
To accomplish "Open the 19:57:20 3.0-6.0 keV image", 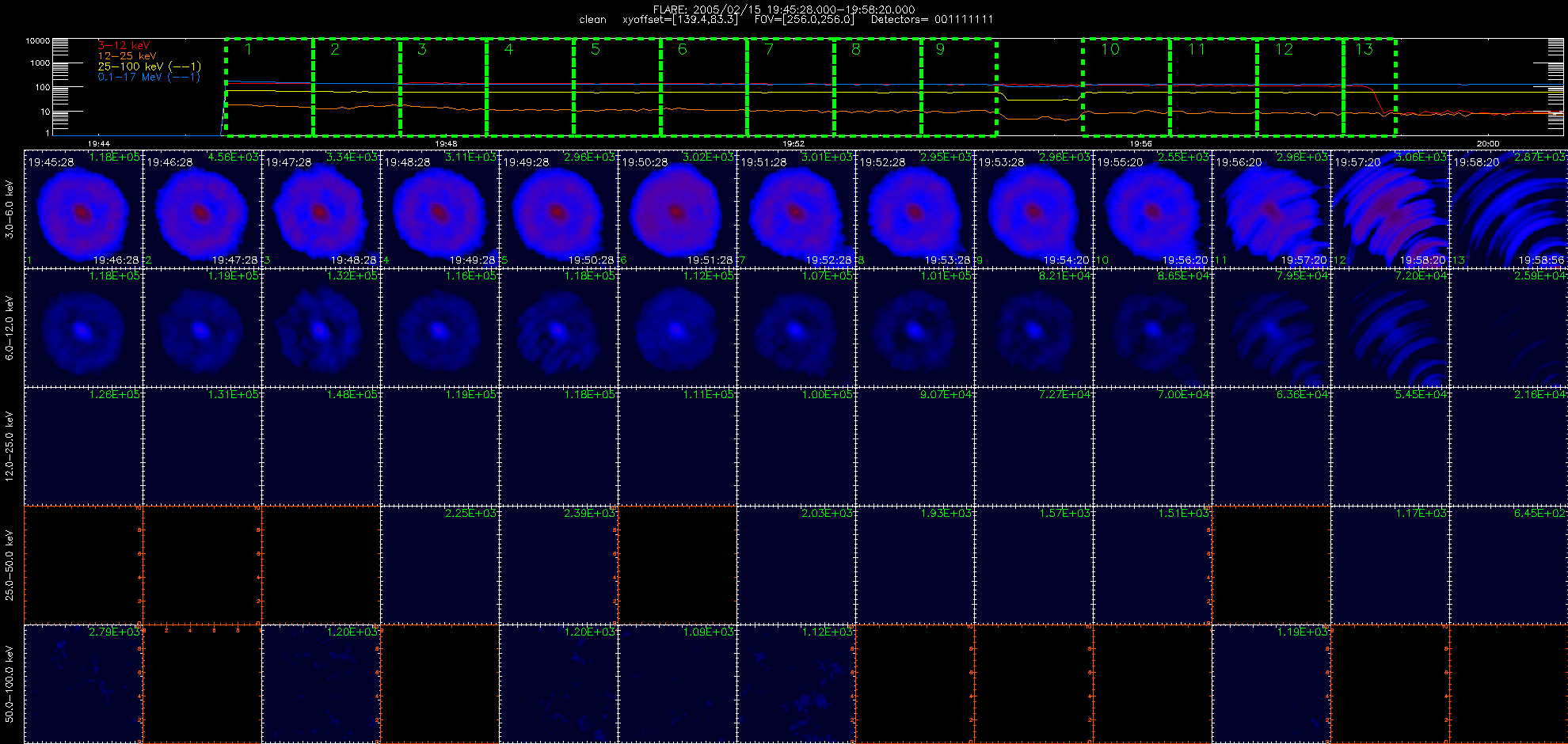I will coord(1390,209).
